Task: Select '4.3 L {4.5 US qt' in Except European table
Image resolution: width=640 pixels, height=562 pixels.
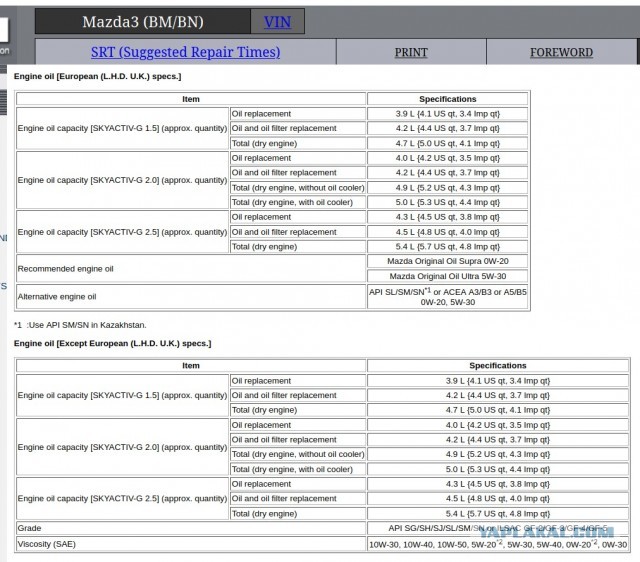Action: point(498,484)
